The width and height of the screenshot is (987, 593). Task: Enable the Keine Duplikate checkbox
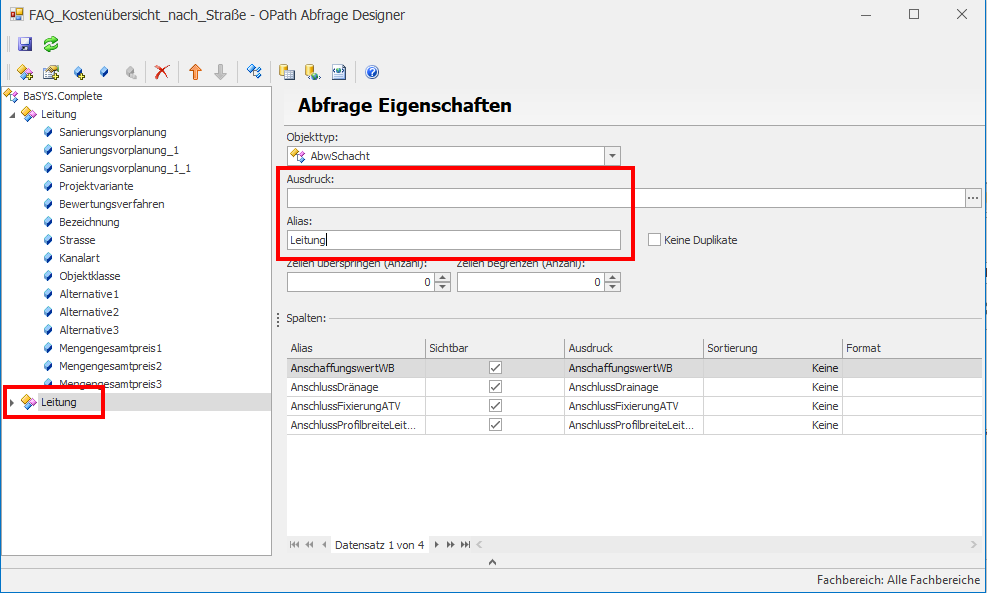(655, 240)
